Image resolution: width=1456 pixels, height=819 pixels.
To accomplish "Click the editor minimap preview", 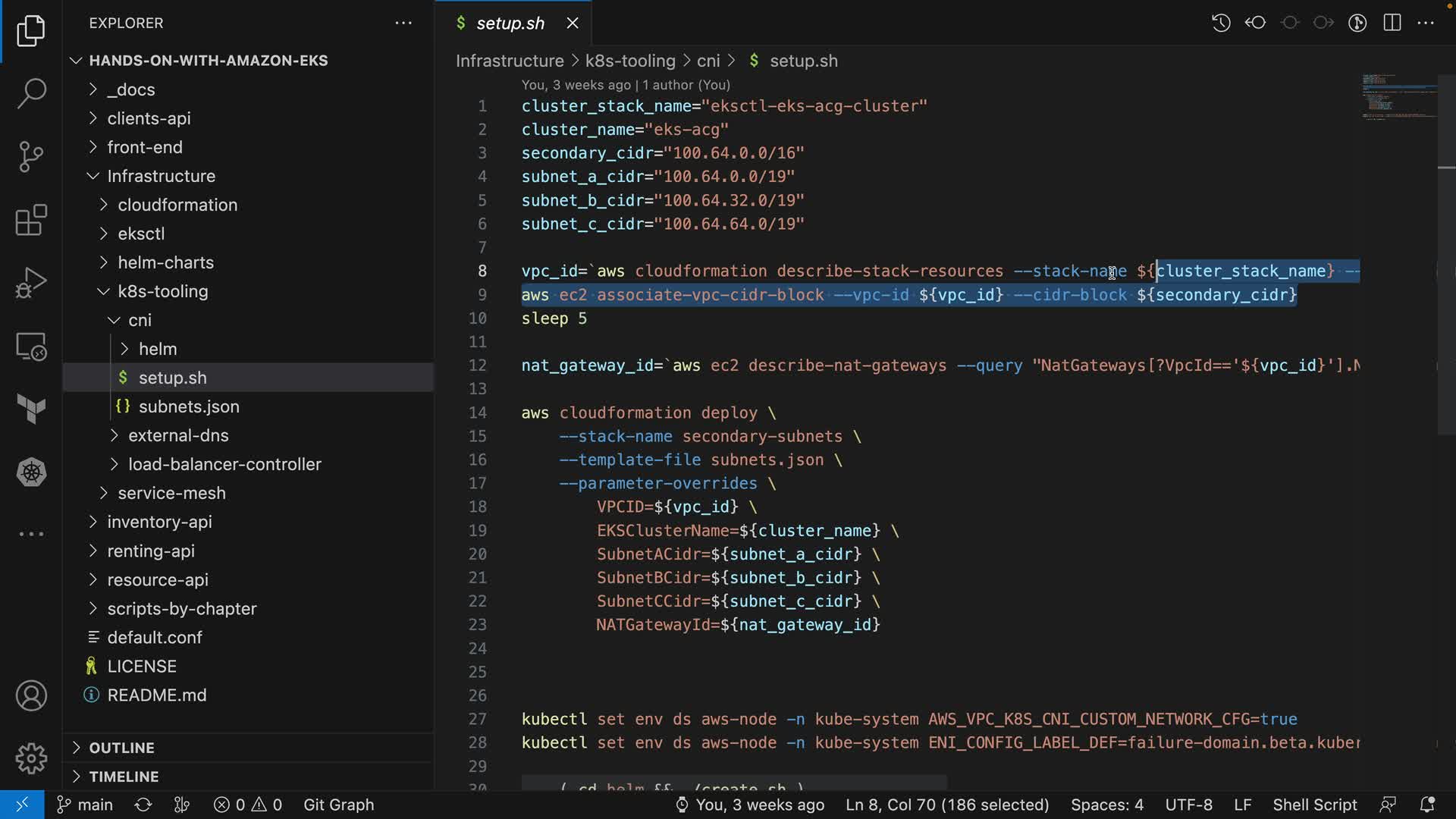I will [1398, 97].
